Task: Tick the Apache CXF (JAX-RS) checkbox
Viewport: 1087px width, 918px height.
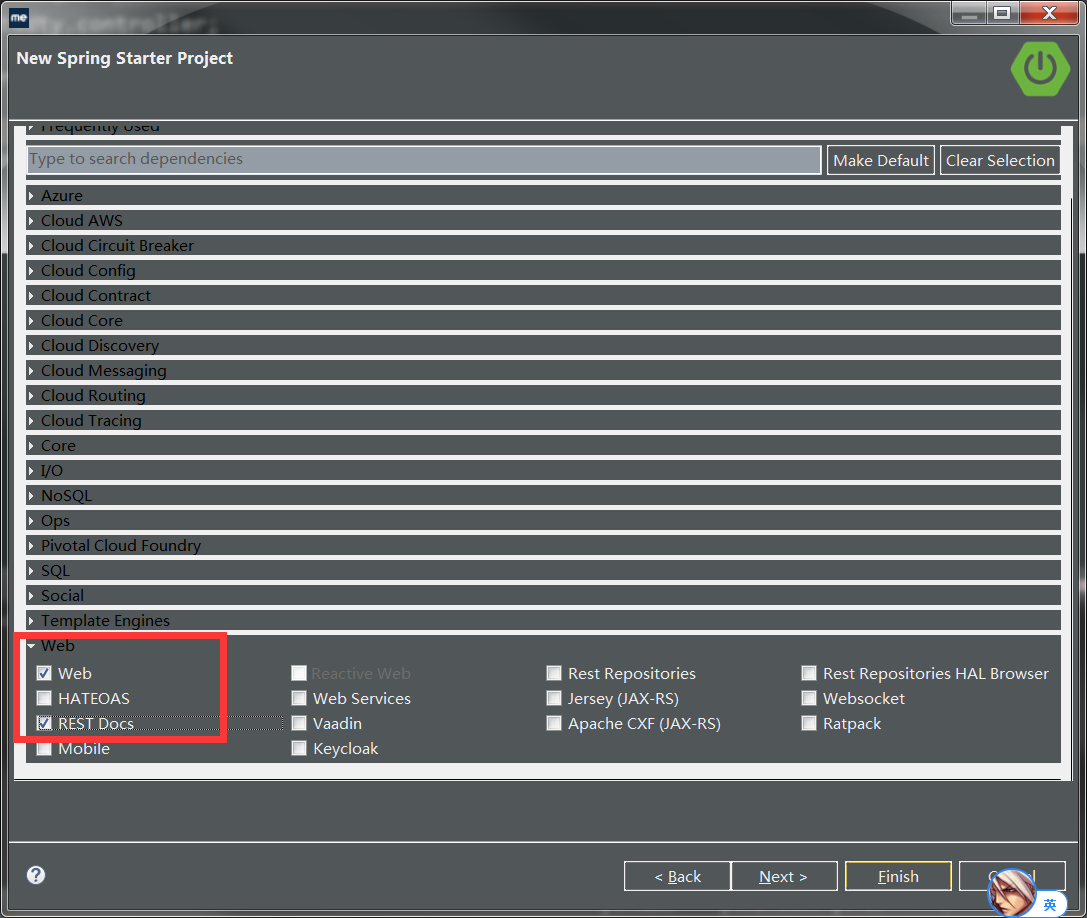Action: coord(554,723)
